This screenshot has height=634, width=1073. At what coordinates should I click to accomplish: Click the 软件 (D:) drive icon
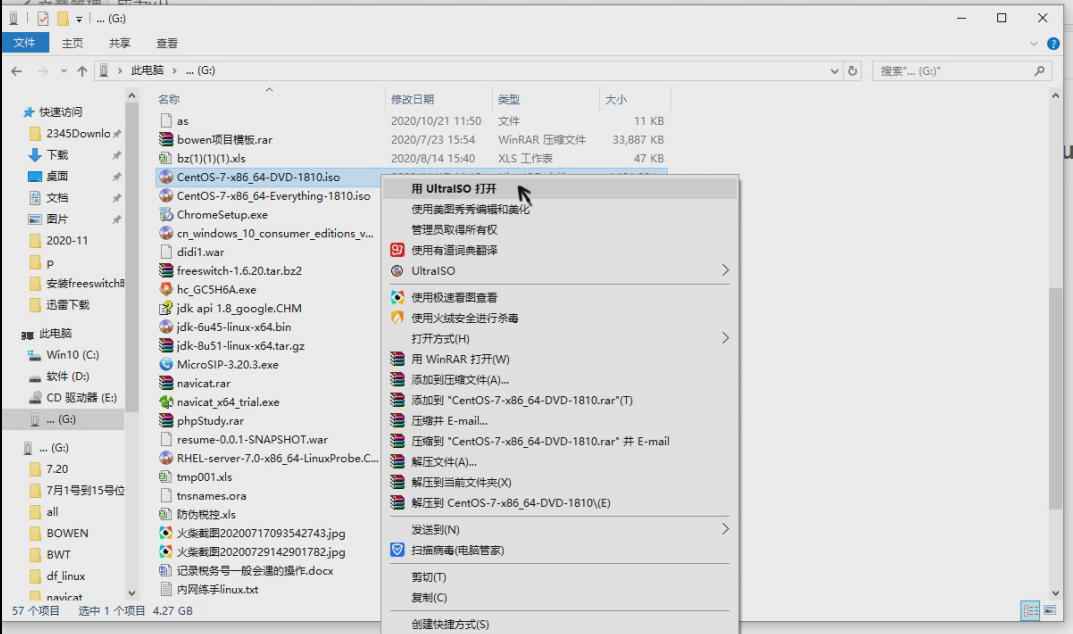click(x=34, y=377)
